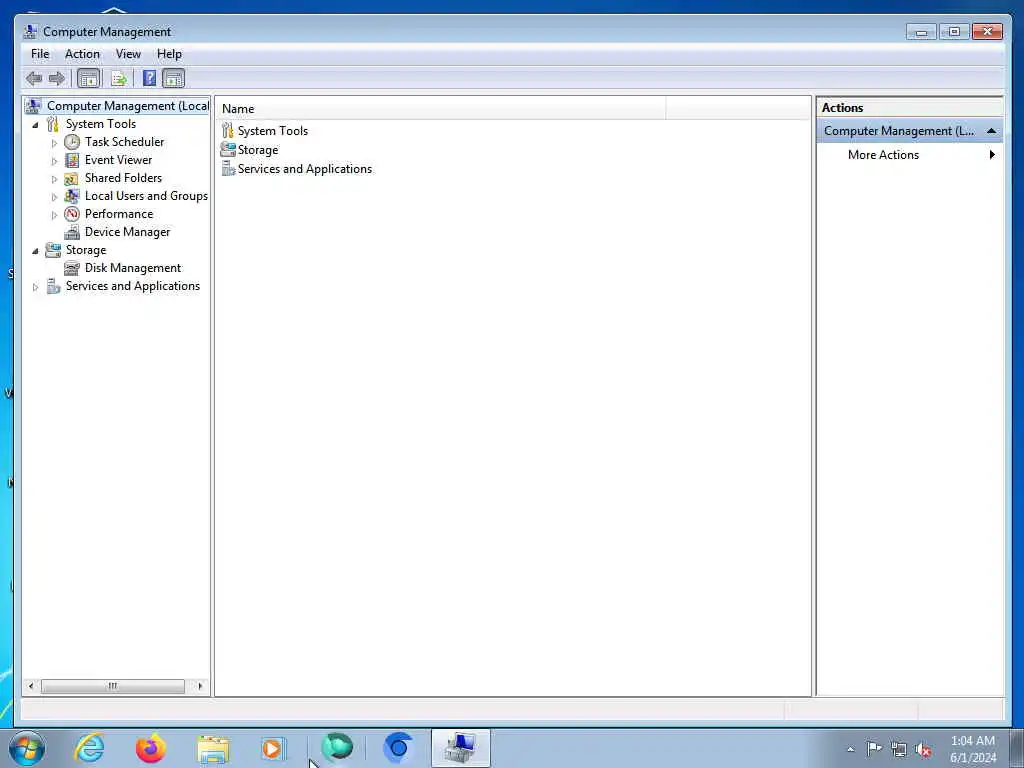Expand the Performance node

(x=54, y=215)
